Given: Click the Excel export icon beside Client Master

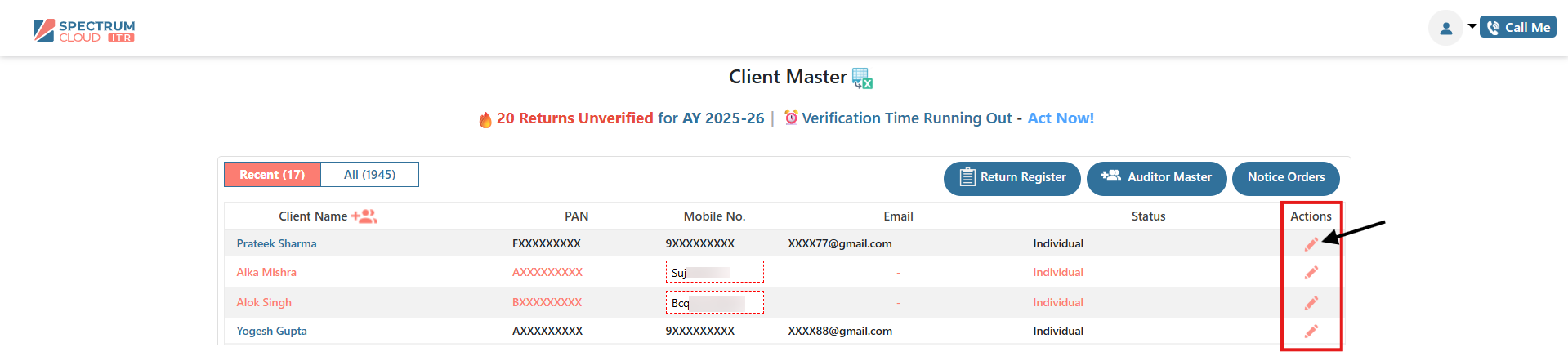Looking at the screenshot, I should (862, 78).
